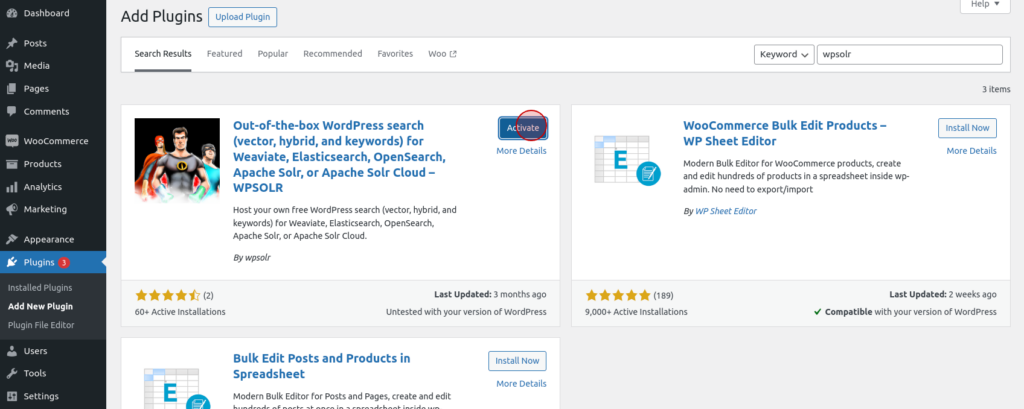Click '9,000+ Active Installations' text

(636, 312)
